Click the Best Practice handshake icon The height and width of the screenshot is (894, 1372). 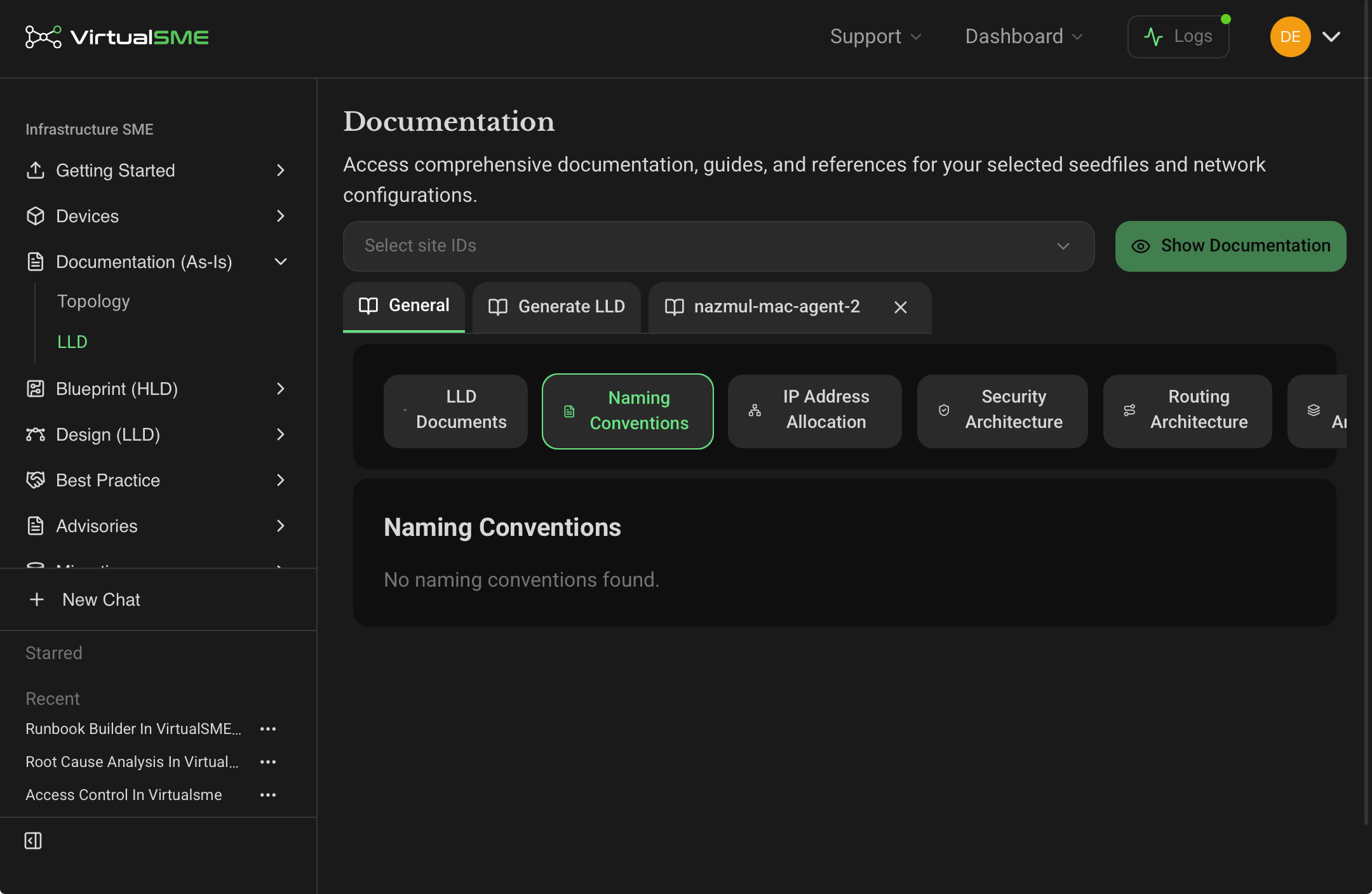click(36, 480)
